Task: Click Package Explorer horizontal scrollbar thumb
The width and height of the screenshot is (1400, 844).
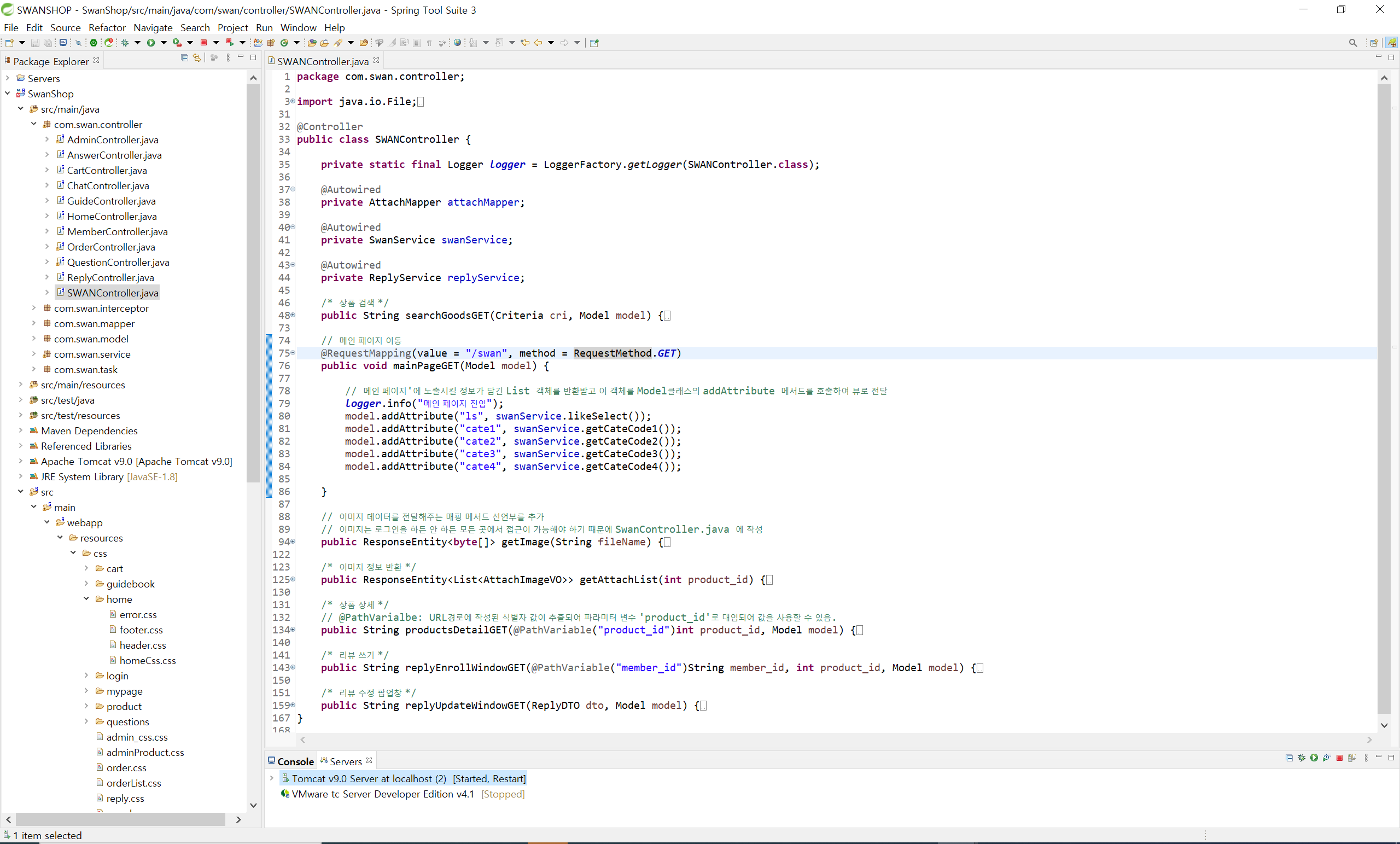Action: click(x=119, y=819)
